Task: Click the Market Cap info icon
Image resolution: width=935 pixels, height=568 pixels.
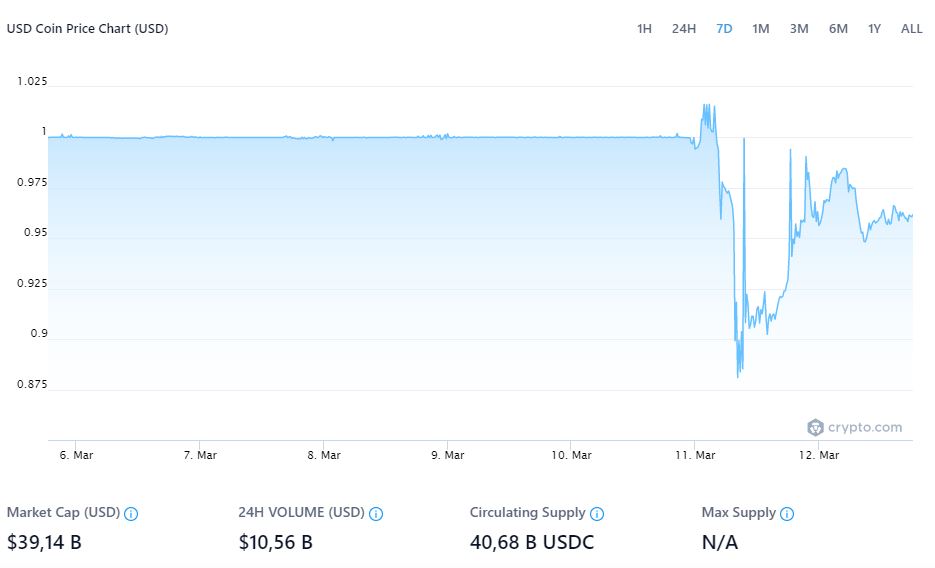Action: [131, 514]
